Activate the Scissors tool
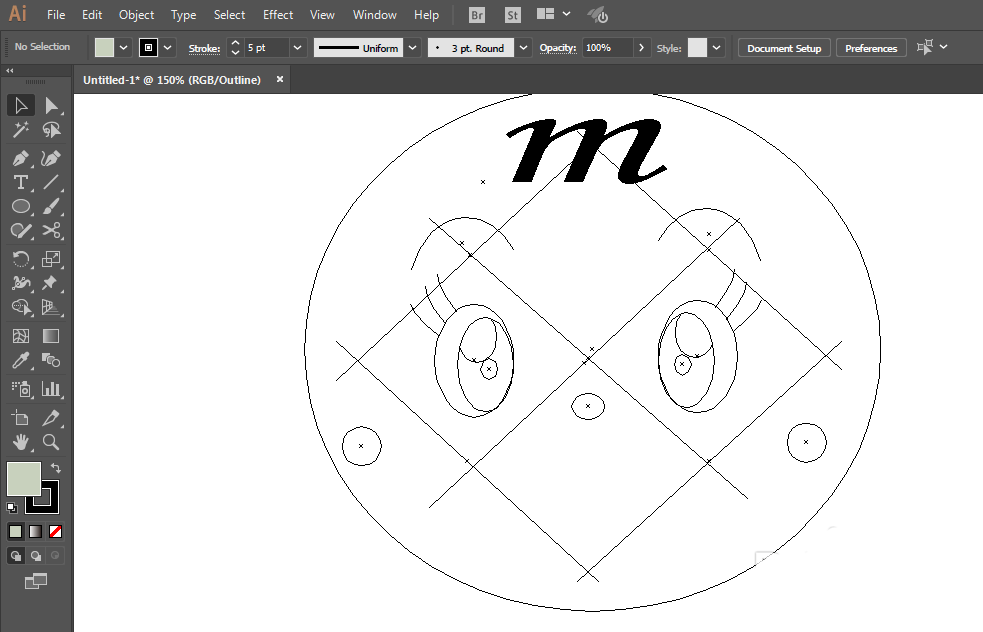This screenshot has height=632, width=983. pyautogui.click(x=51, y=231)
